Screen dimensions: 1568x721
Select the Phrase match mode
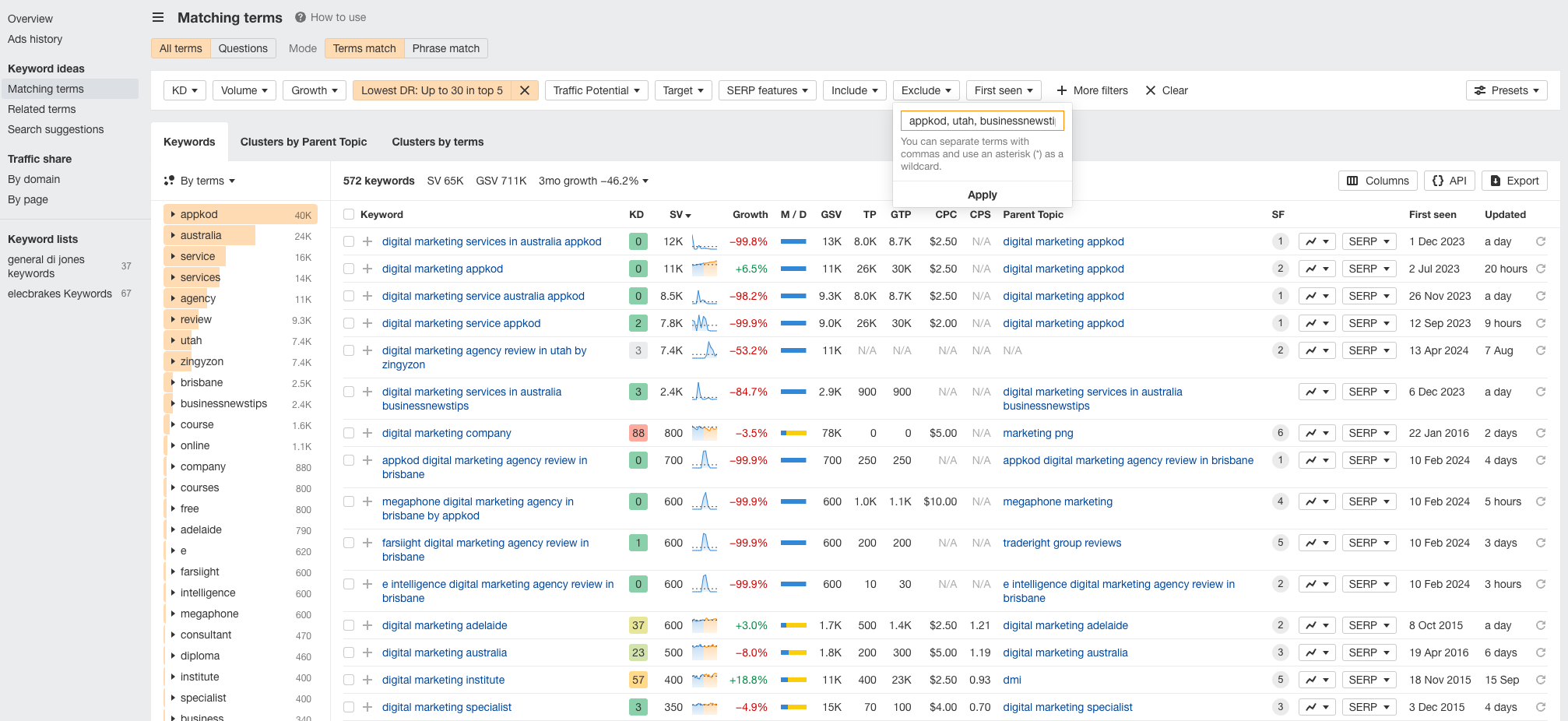click(445, 48)
